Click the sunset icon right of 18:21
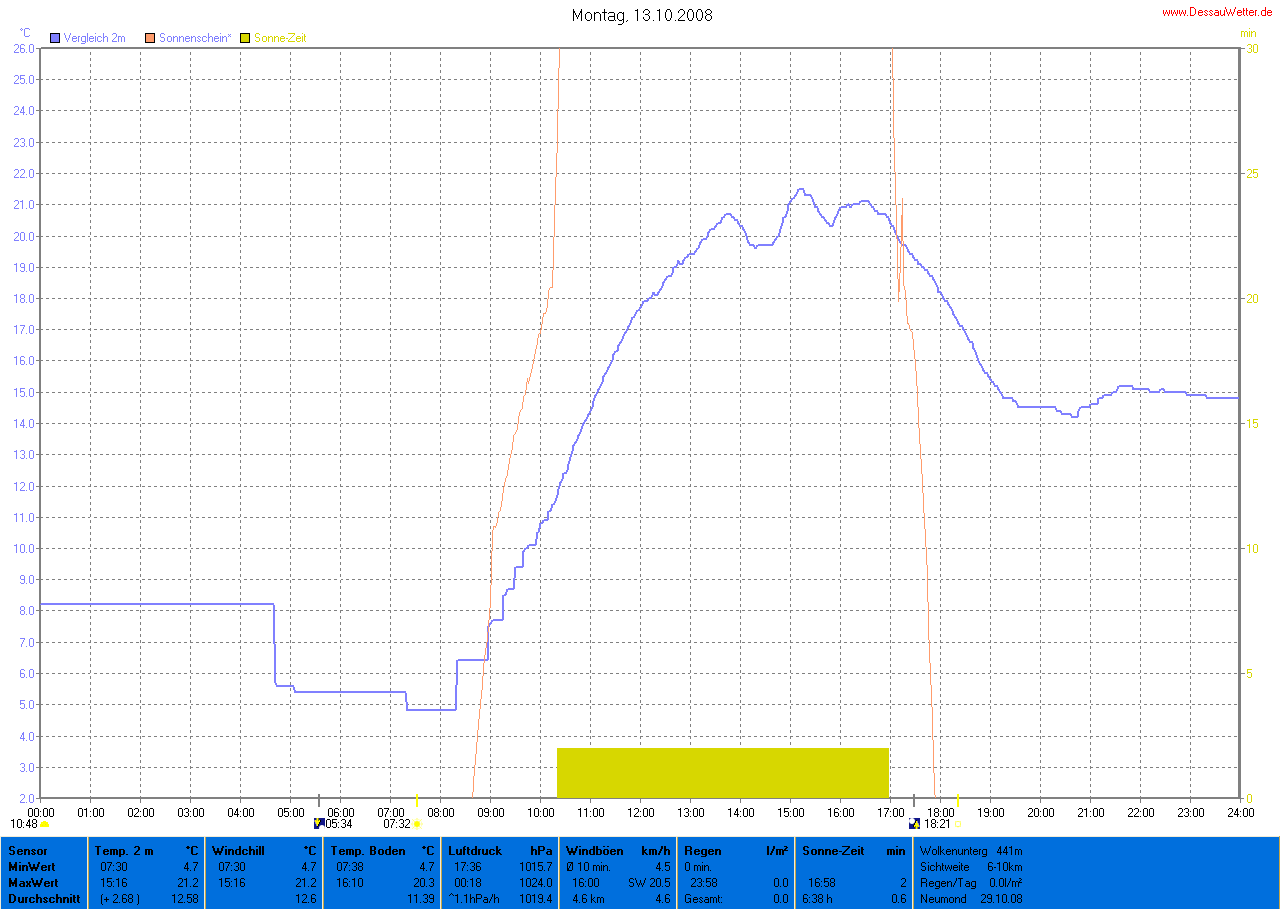 tap(958, 825)
